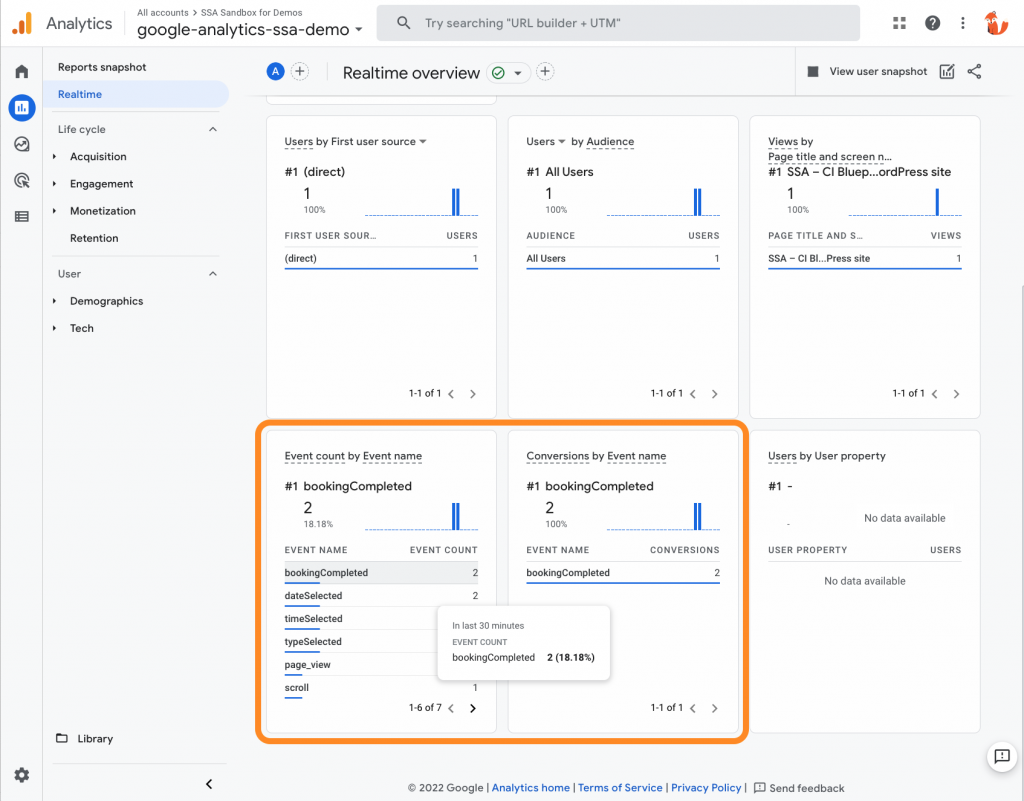Click View user snapshot button
1024x801 pixels.
click(x=867, y=72)
